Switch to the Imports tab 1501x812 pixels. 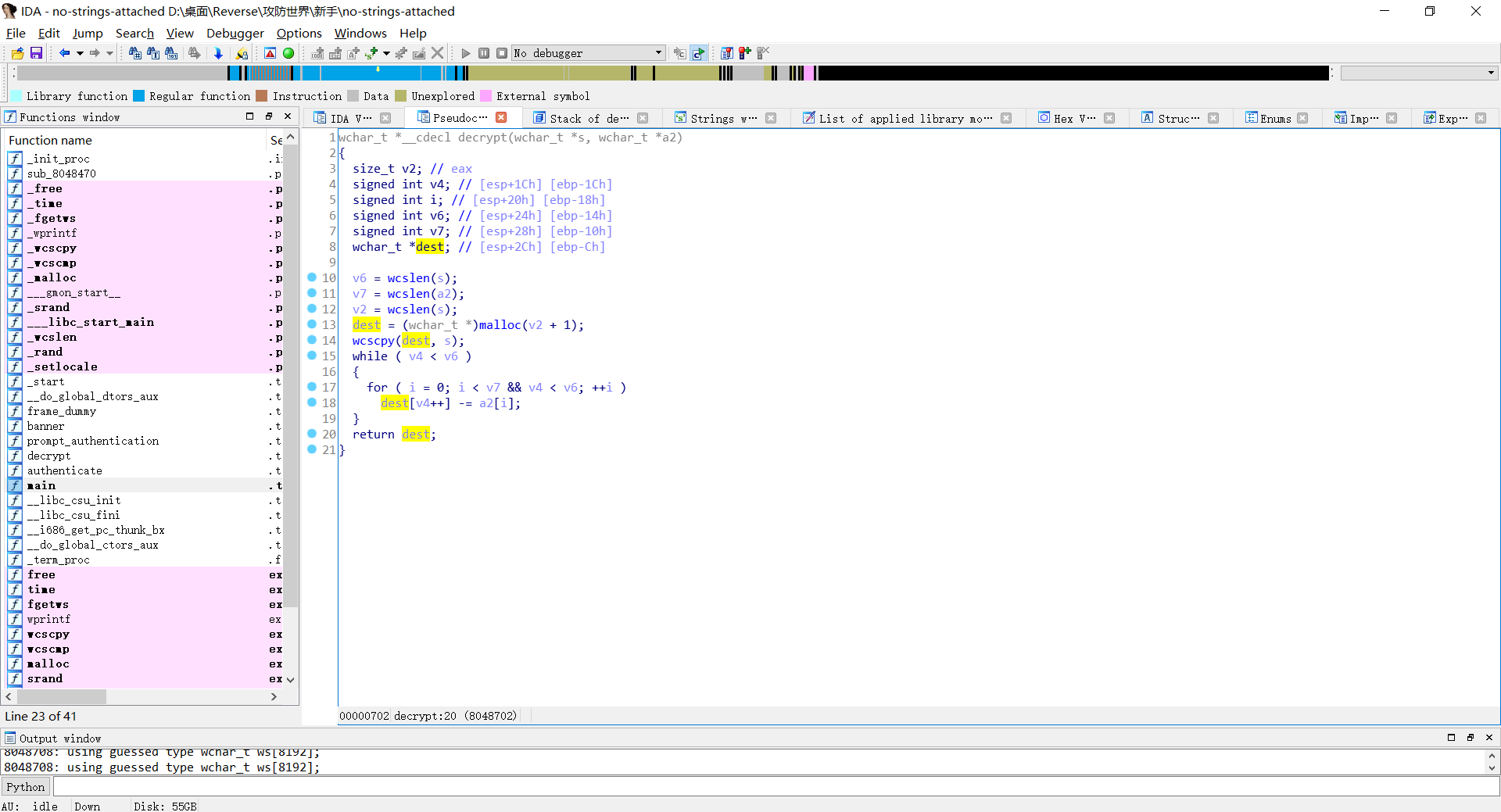coord(1364,118)
